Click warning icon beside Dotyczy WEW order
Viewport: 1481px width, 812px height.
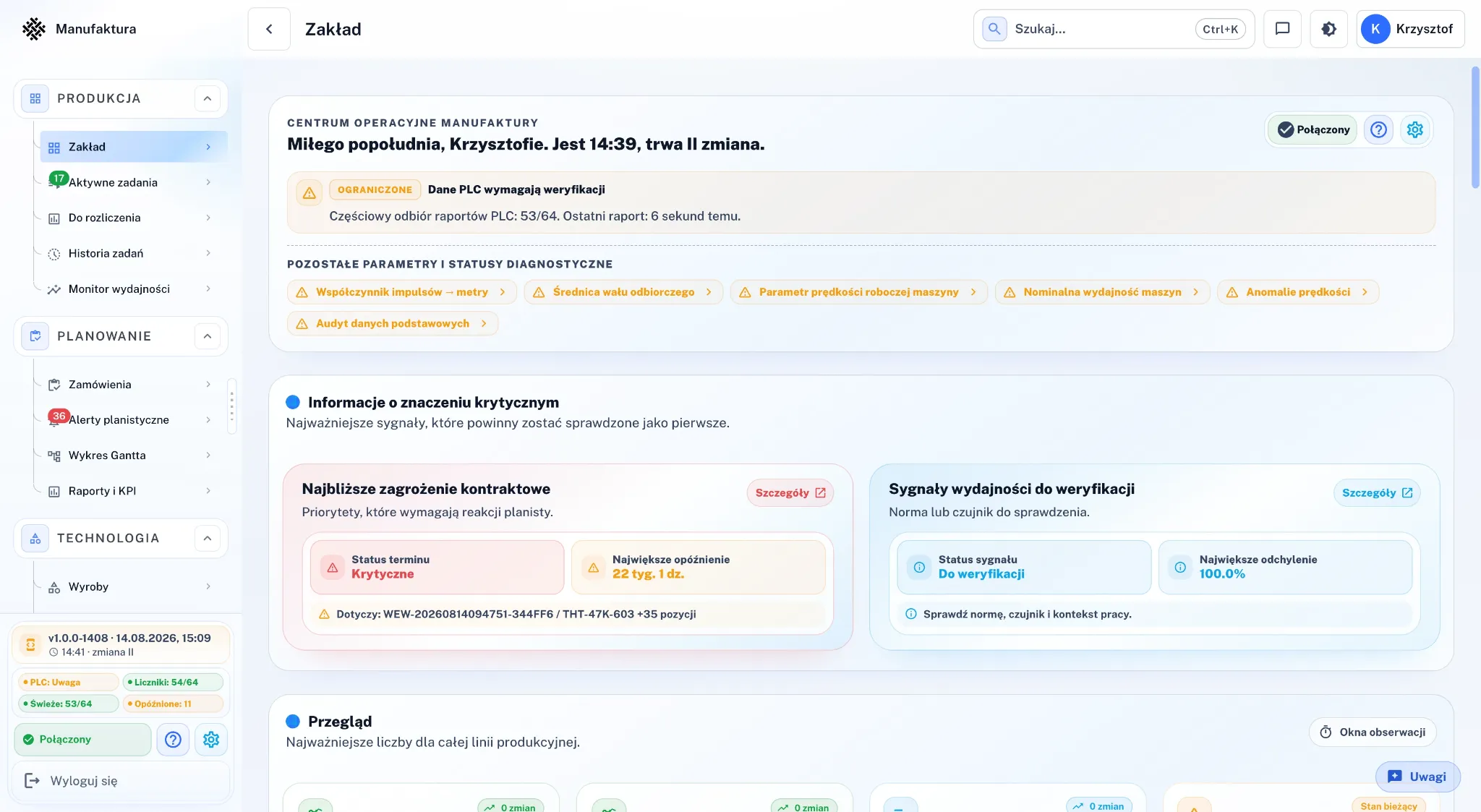324,614
